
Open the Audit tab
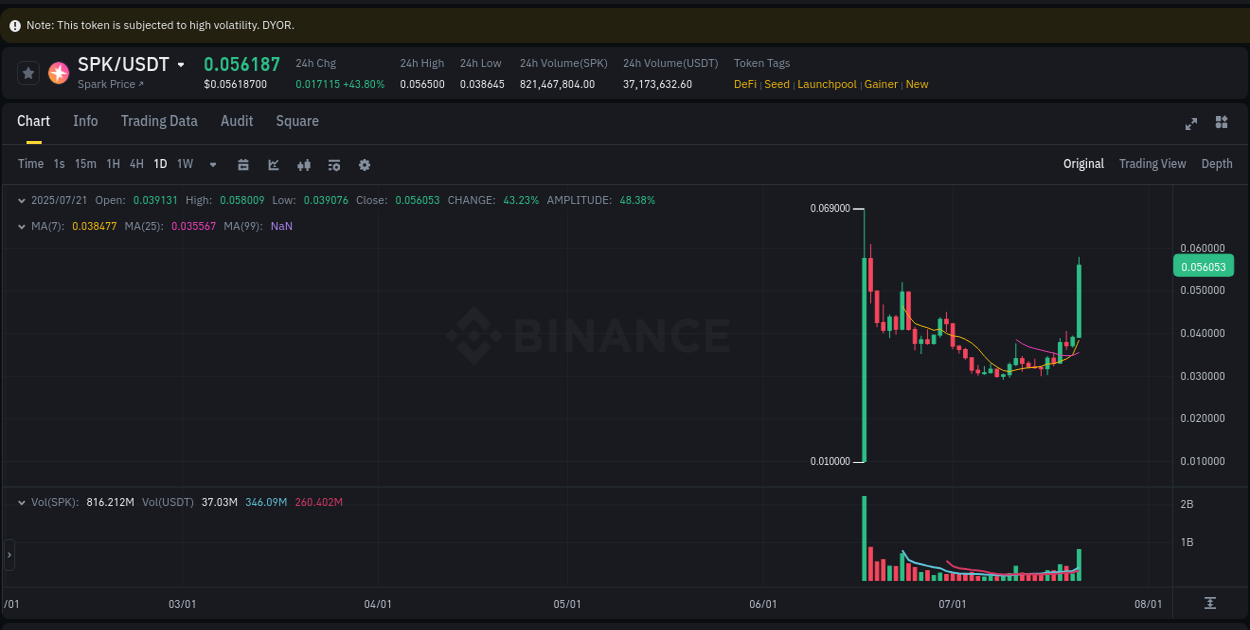[236, 121]
